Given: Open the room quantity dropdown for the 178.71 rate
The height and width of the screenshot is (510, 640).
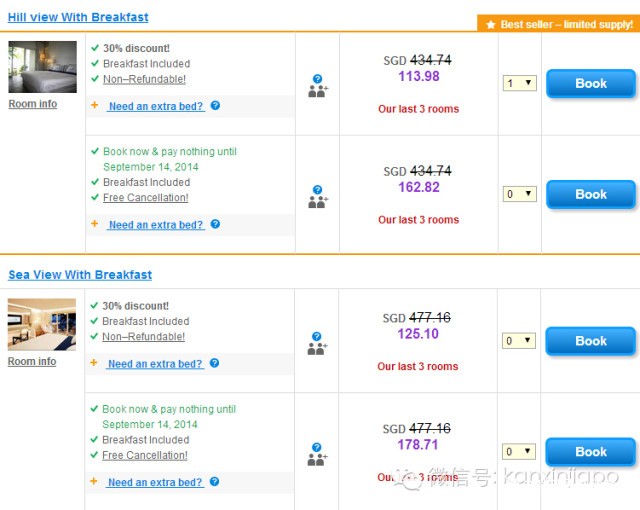Looking at the screenshot, I should point(520,452).
